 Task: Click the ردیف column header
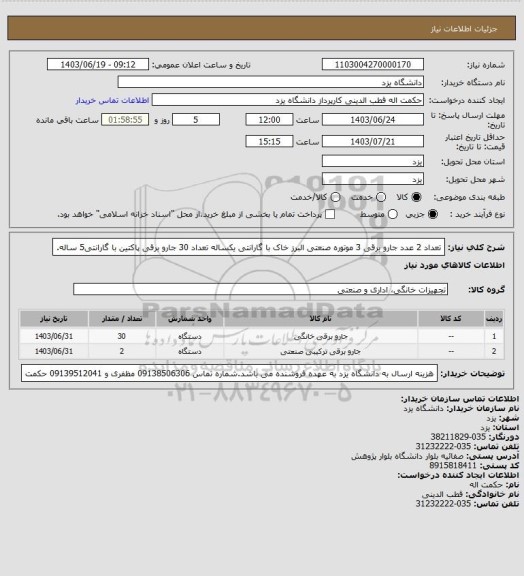[494, 318]
